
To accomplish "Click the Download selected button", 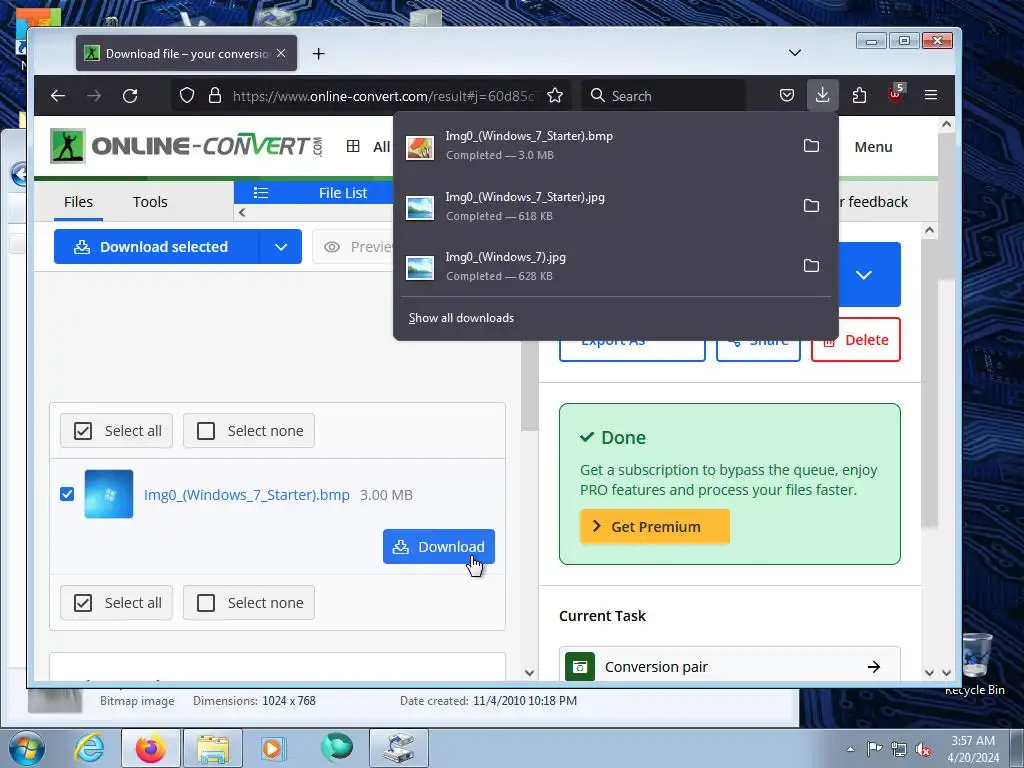I will point(157,247).
